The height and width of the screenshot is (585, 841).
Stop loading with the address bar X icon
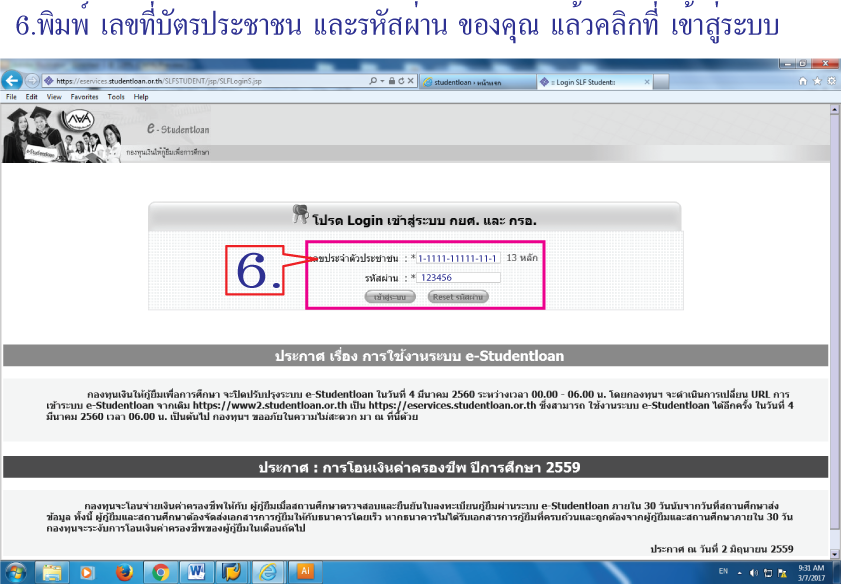pos(410,81)
